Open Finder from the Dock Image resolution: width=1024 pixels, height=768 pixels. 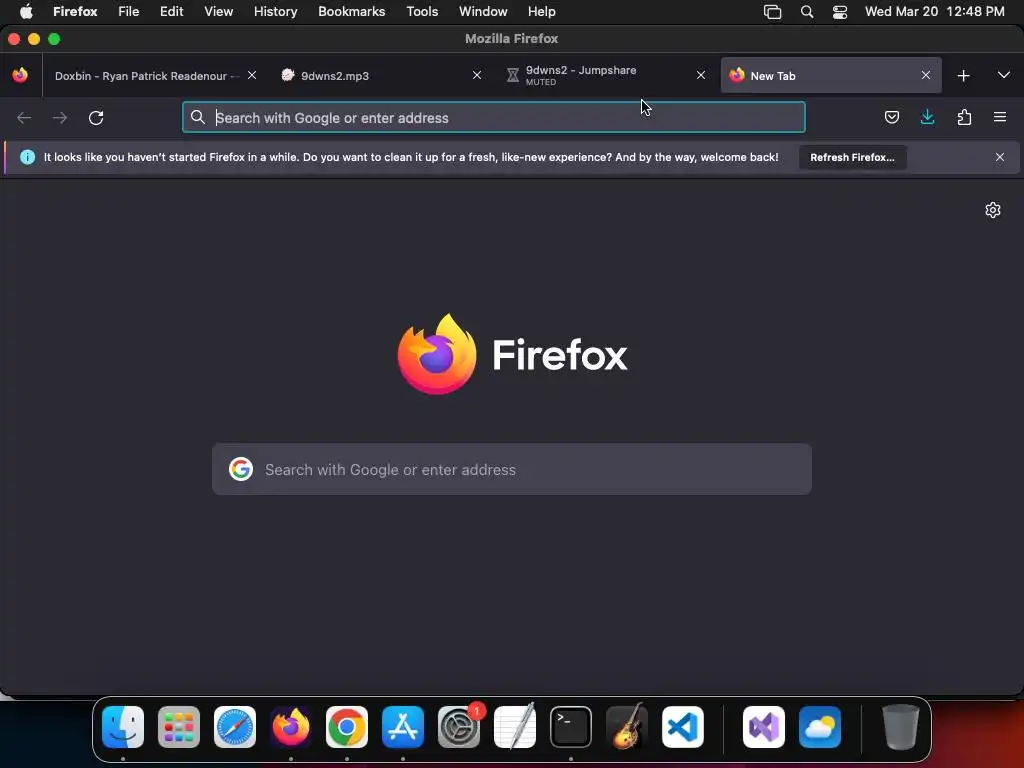(123, 726)
